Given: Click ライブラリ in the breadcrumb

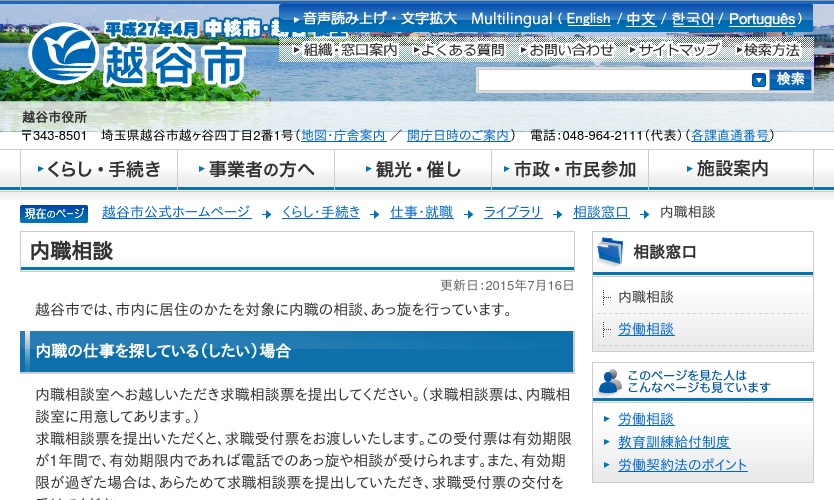Looking at the screenshot, I should (x=513, y=212).
